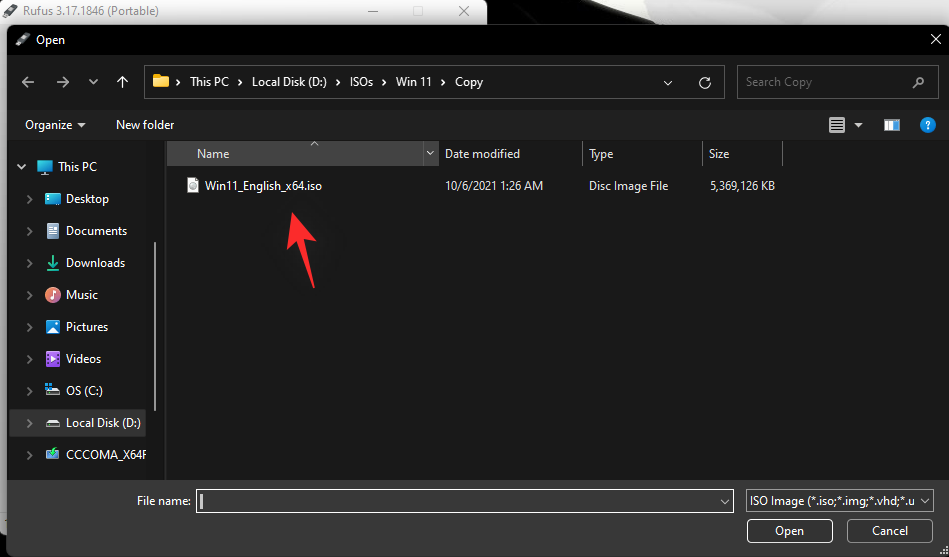Open OS (C:) drive in navigation pane
Screen dimensions: 949x557
click(x=84, y=391)
